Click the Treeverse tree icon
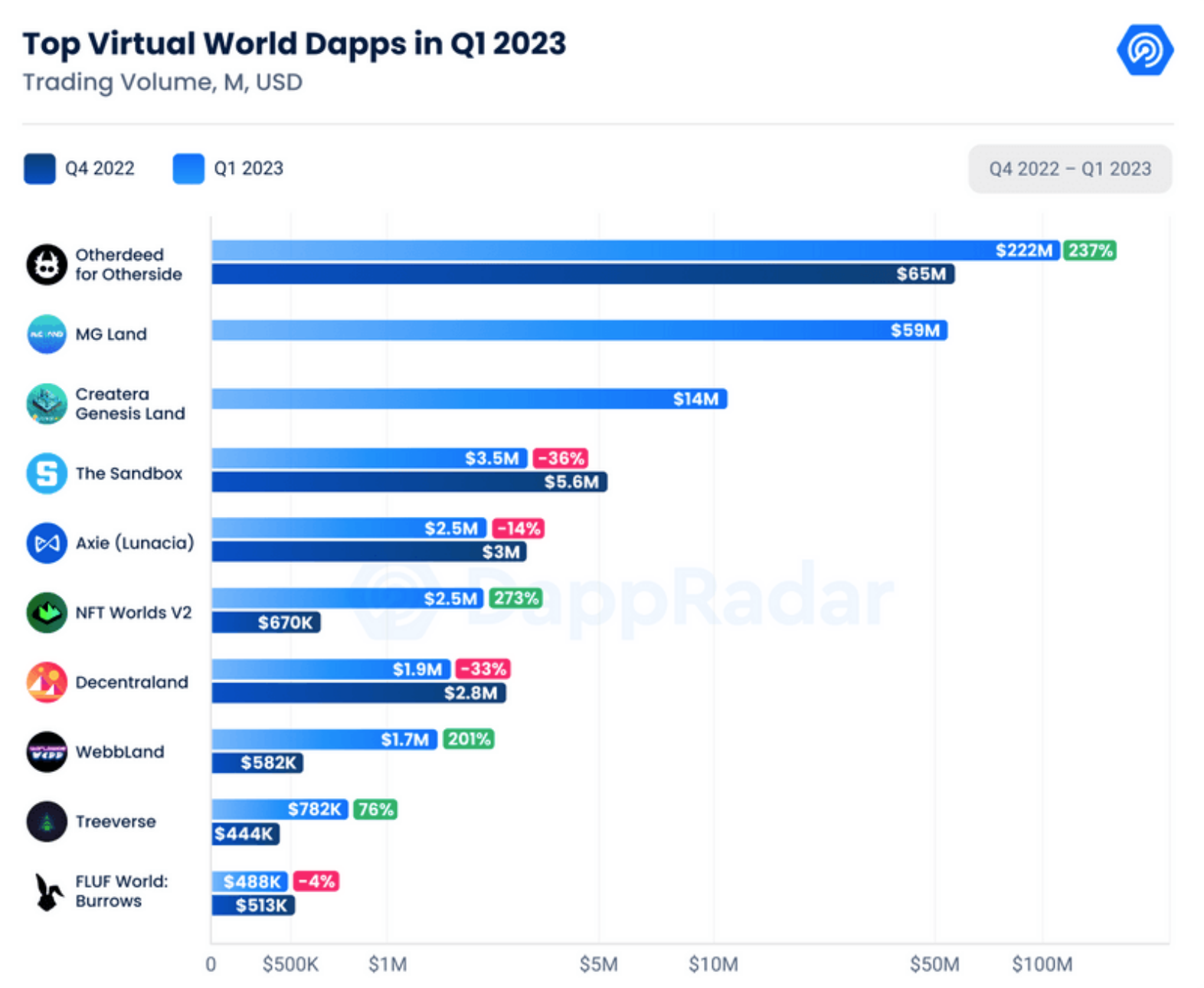The image size is (1204, 988). 47,822
